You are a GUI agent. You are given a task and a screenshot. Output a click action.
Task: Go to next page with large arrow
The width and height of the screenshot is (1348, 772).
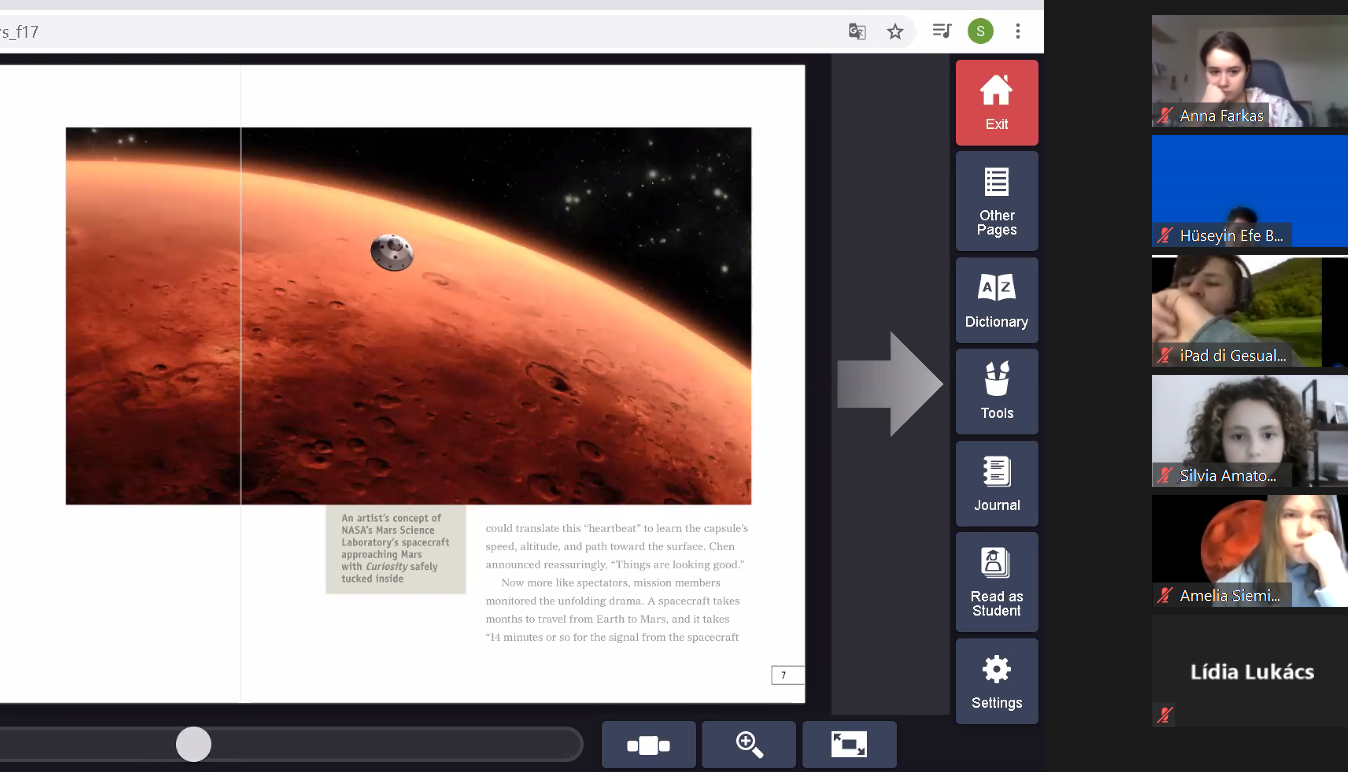[889, 385]
